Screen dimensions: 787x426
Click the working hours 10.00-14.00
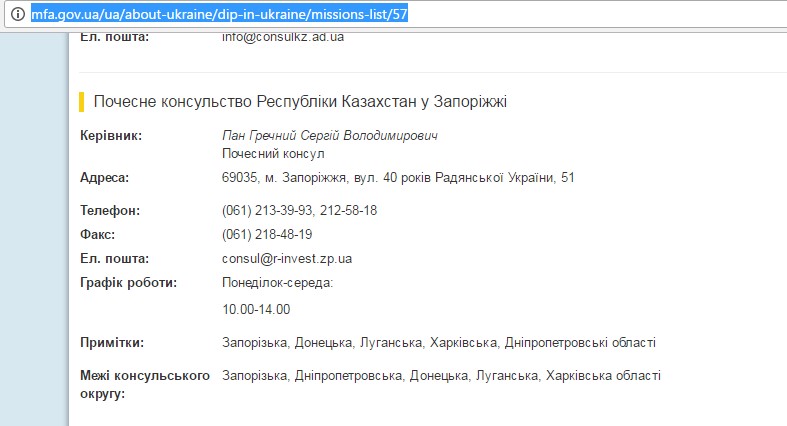click(256, 309)
